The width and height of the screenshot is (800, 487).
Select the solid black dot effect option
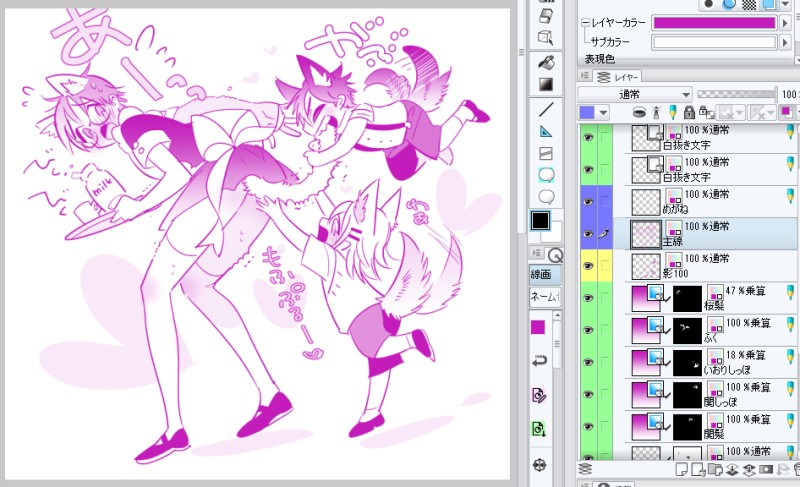tap(708, 4)
